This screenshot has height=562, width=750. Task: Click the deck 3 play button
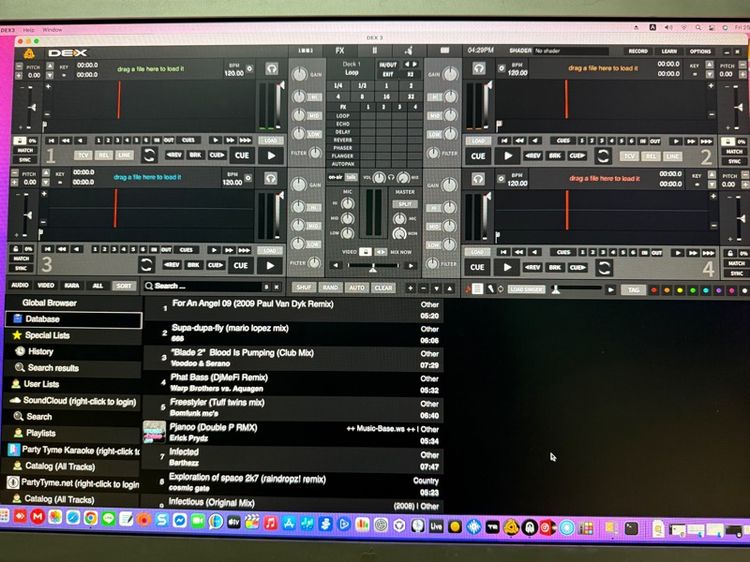tap(270, 265)
